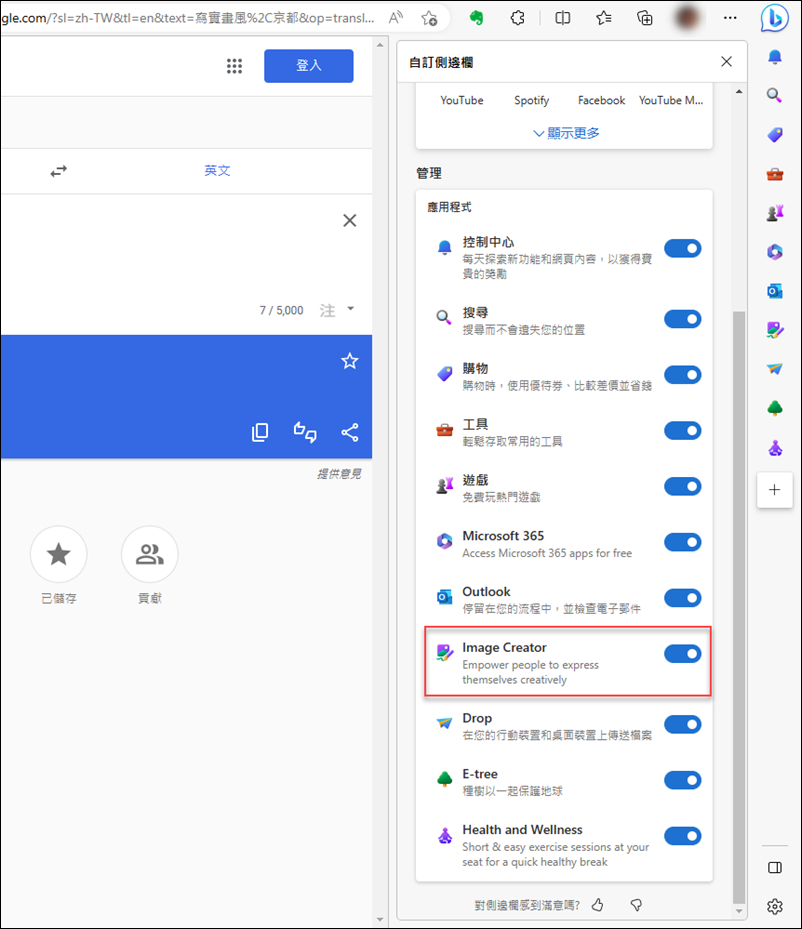Disable the Image Creator switch
Viewport: 802px width, 929px height.
[682, 653]
